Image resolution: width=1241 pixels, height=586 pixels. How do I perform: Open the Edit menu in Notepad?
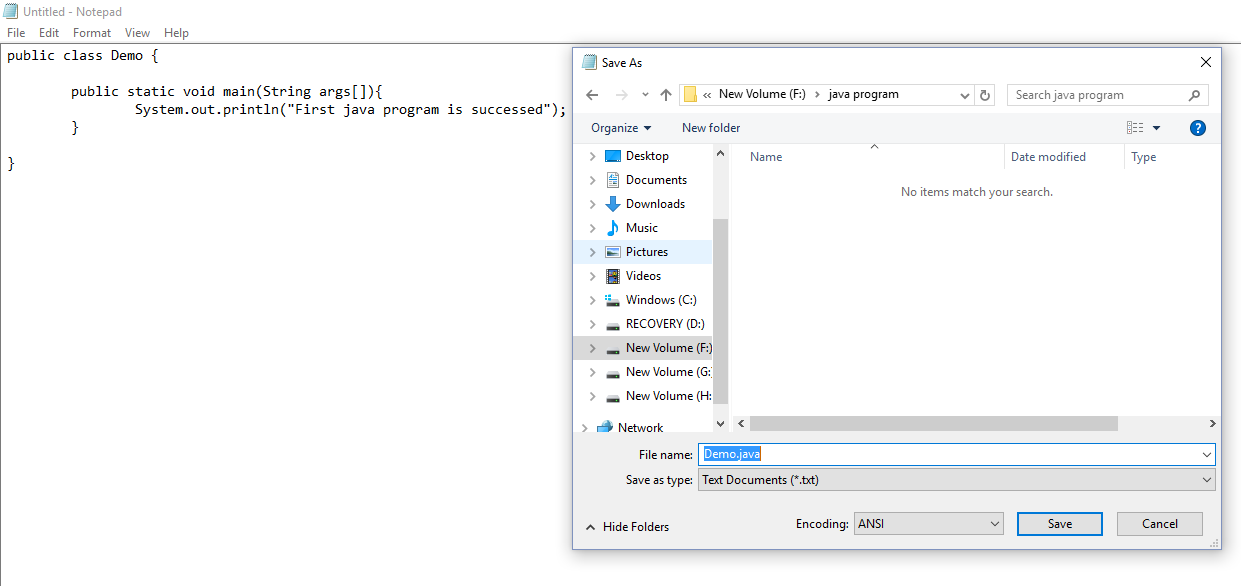pos(48,32)
